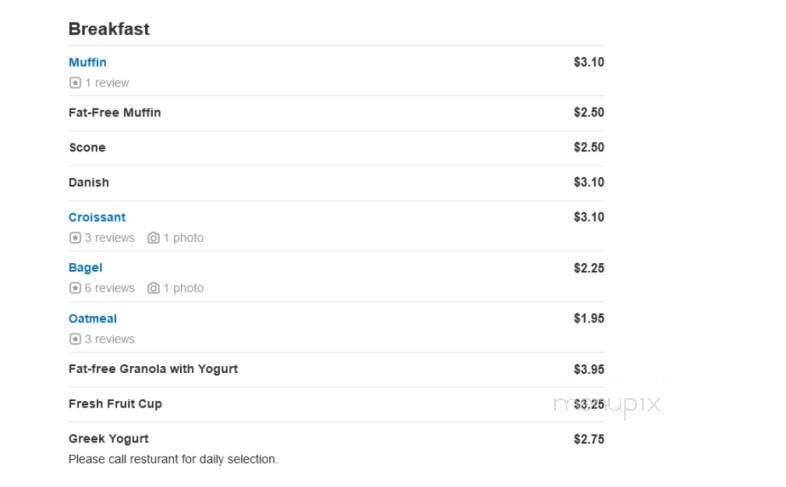View the 6 reviews for Bagel
Screen dimensions: 786x487
[x=109, y=288]
